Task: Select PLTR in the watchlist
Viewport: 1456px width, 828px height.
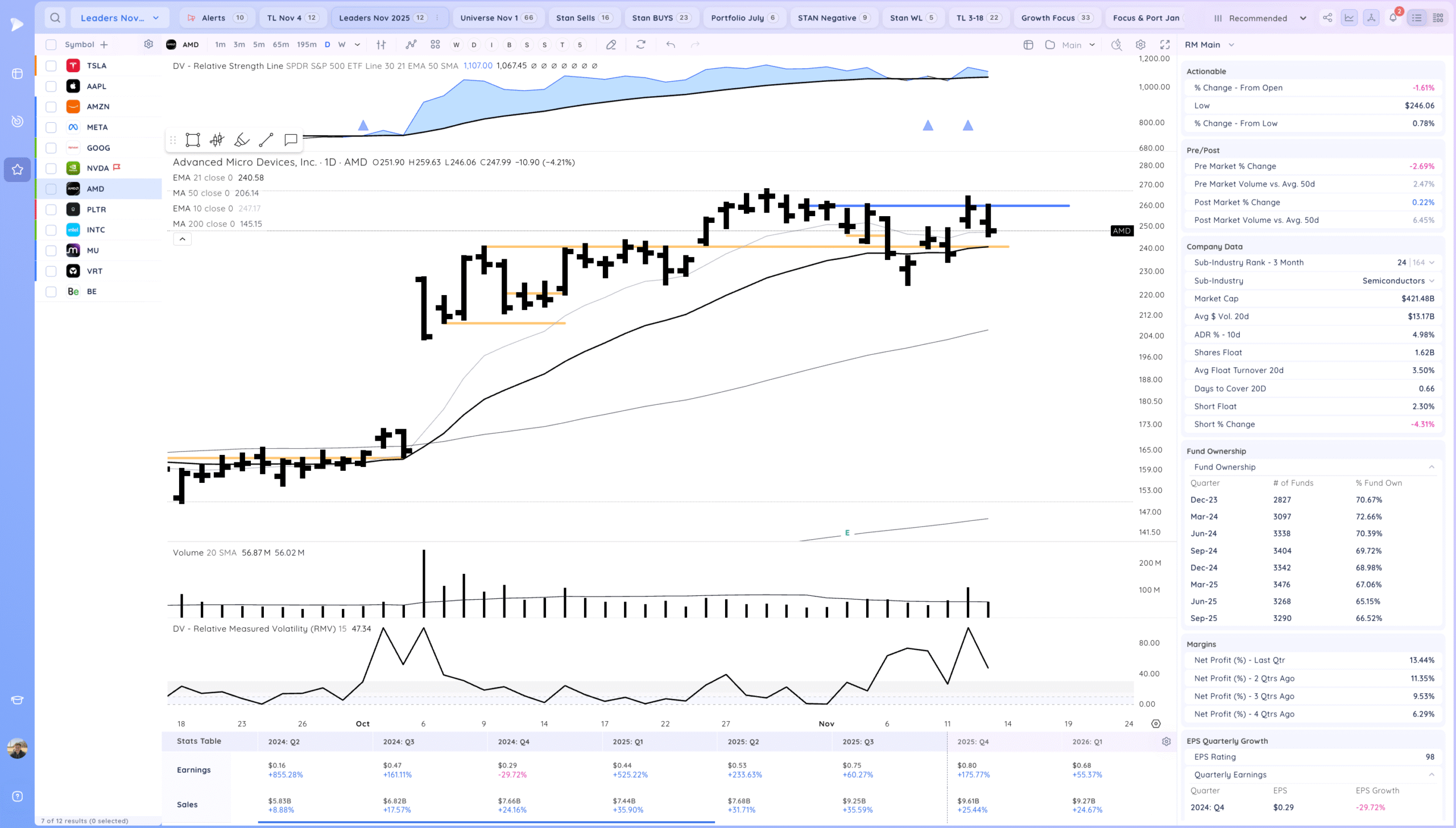Action: click(x=97, y=209)
